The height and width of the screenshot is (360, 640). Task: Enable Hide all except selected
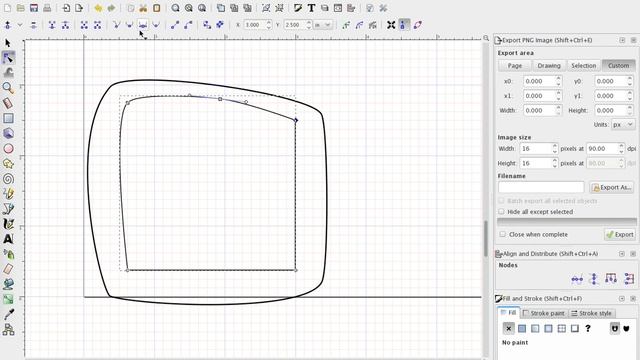502,211
